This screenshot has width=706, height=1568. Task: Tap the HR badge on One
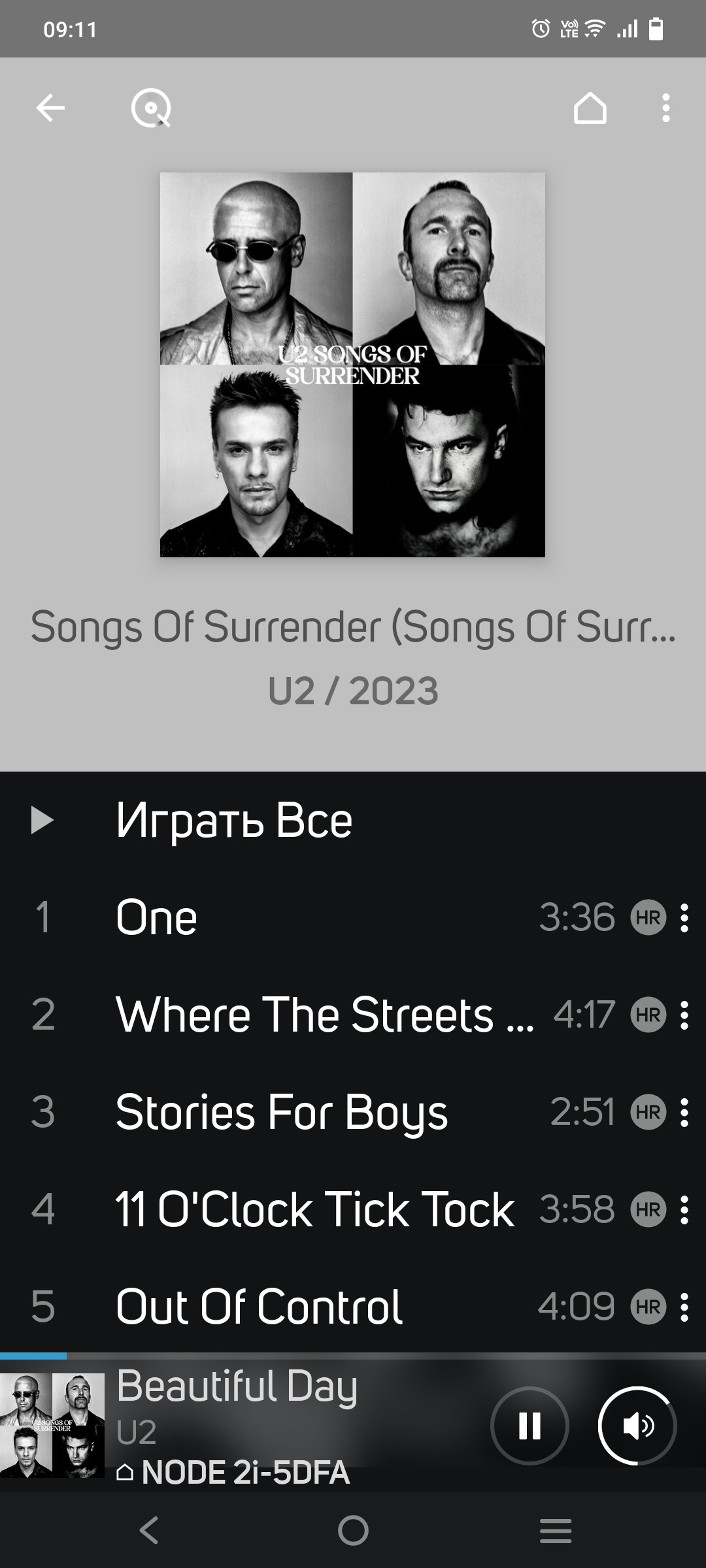coord(648,917)
